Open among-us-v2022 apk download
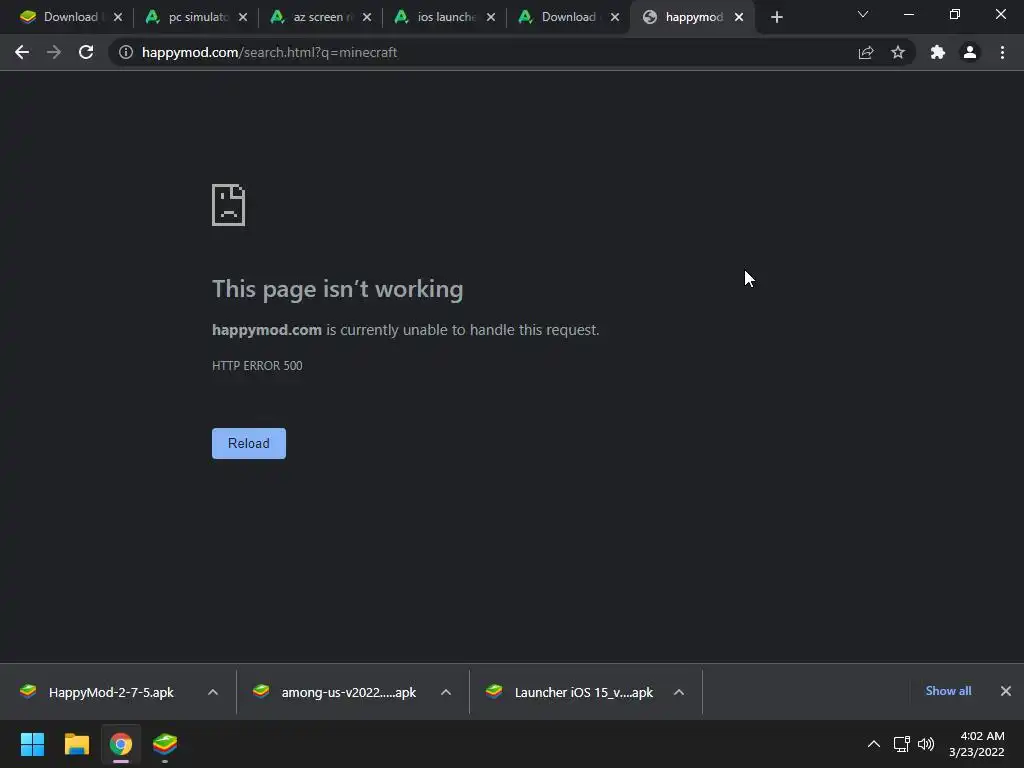1024x768 pixels. click(336, 692)
